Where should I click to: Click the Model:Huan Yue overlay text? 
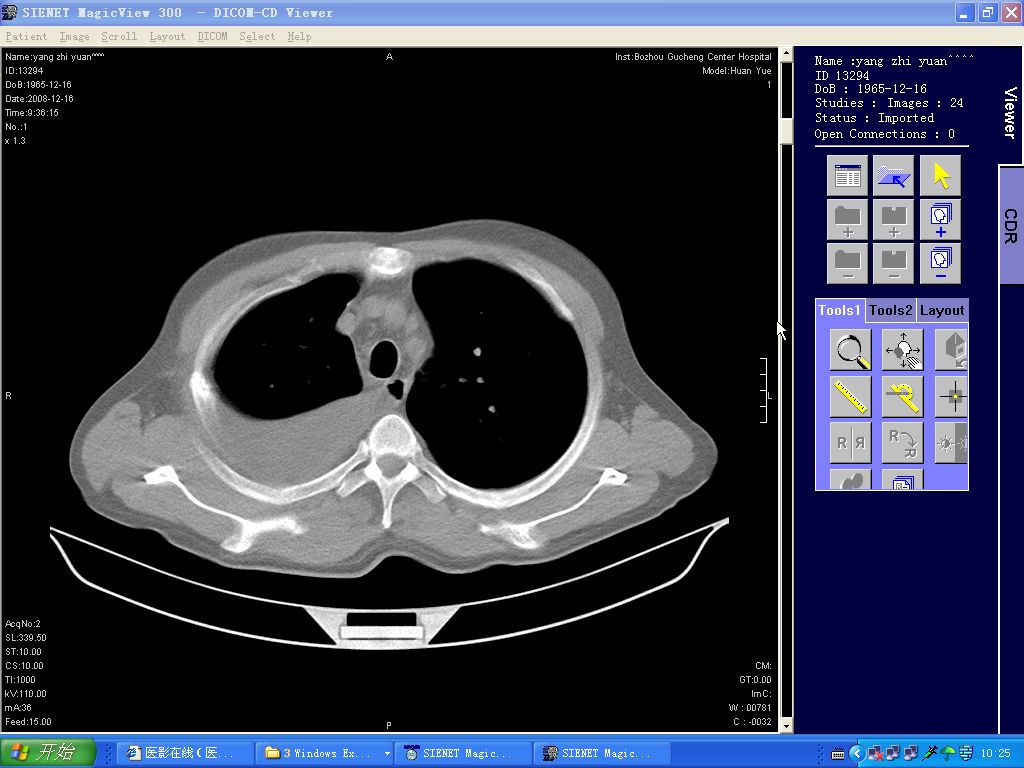[x=737, y=71]
